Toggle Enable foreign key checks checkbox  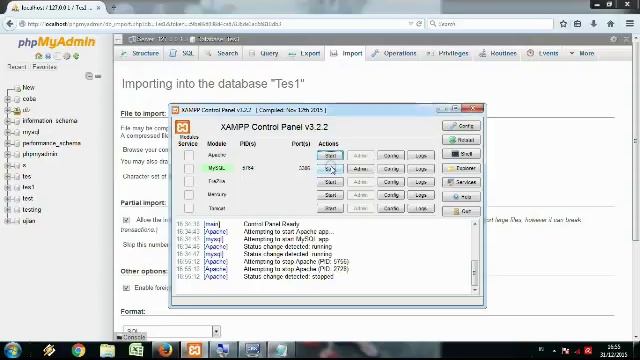point(126,288)
